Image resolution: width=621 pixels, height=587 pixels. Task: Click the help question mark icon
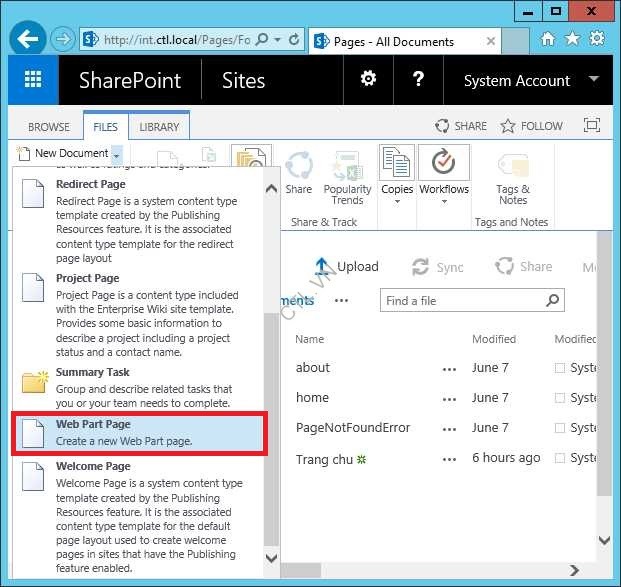pos(419,80)
